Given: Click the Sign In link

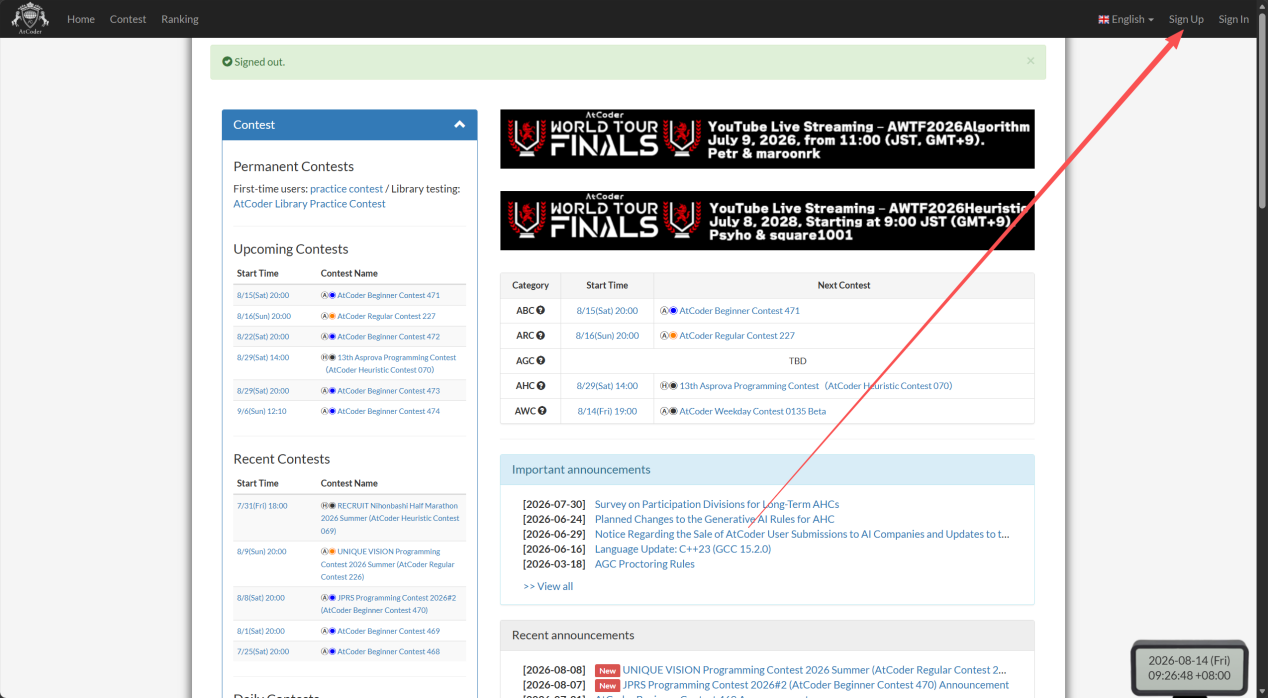Looking at the screenshot, I should 1233,19.
